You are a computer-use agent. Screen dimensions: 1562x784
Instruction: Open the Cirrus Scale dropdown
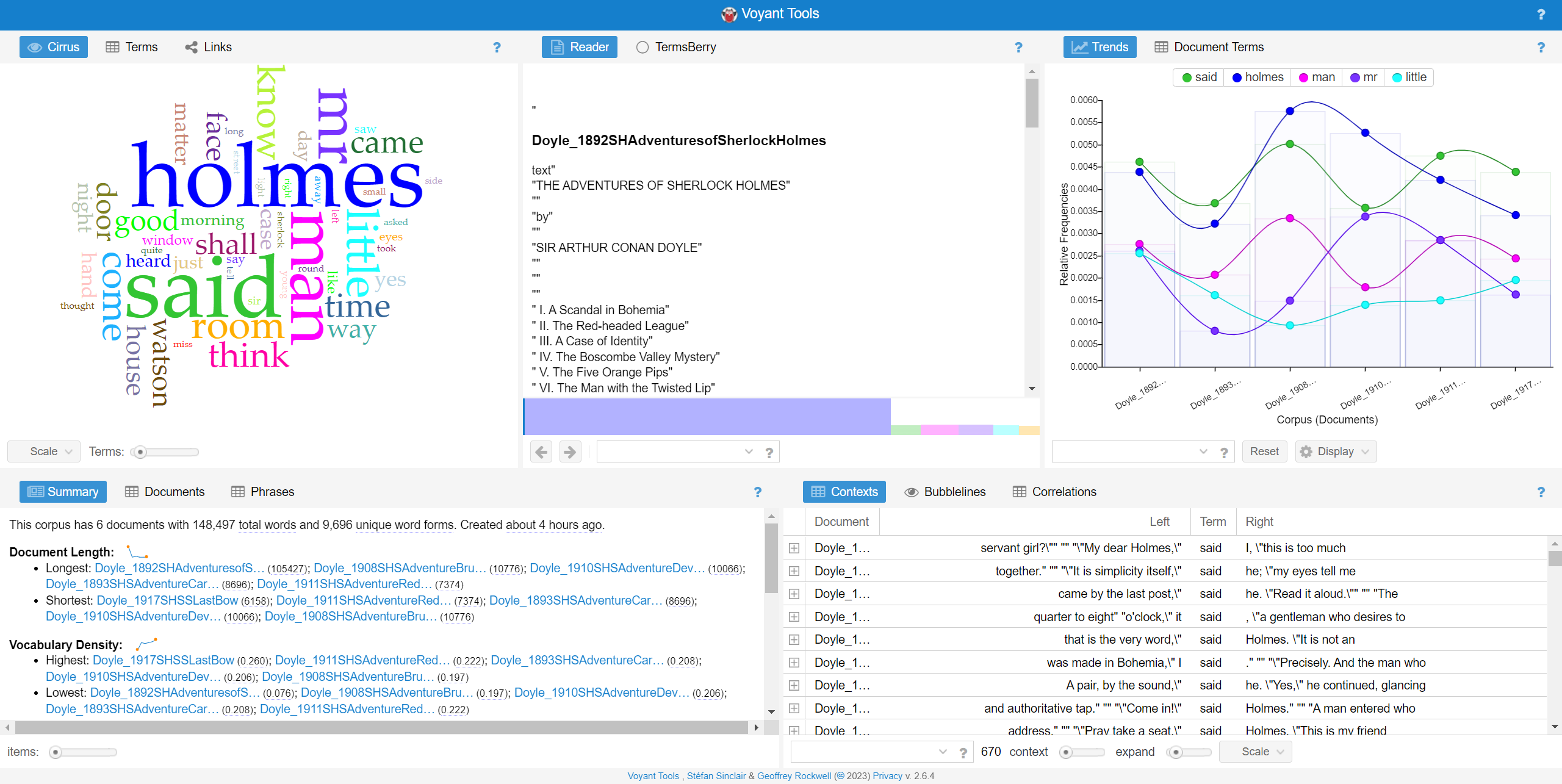44,451
